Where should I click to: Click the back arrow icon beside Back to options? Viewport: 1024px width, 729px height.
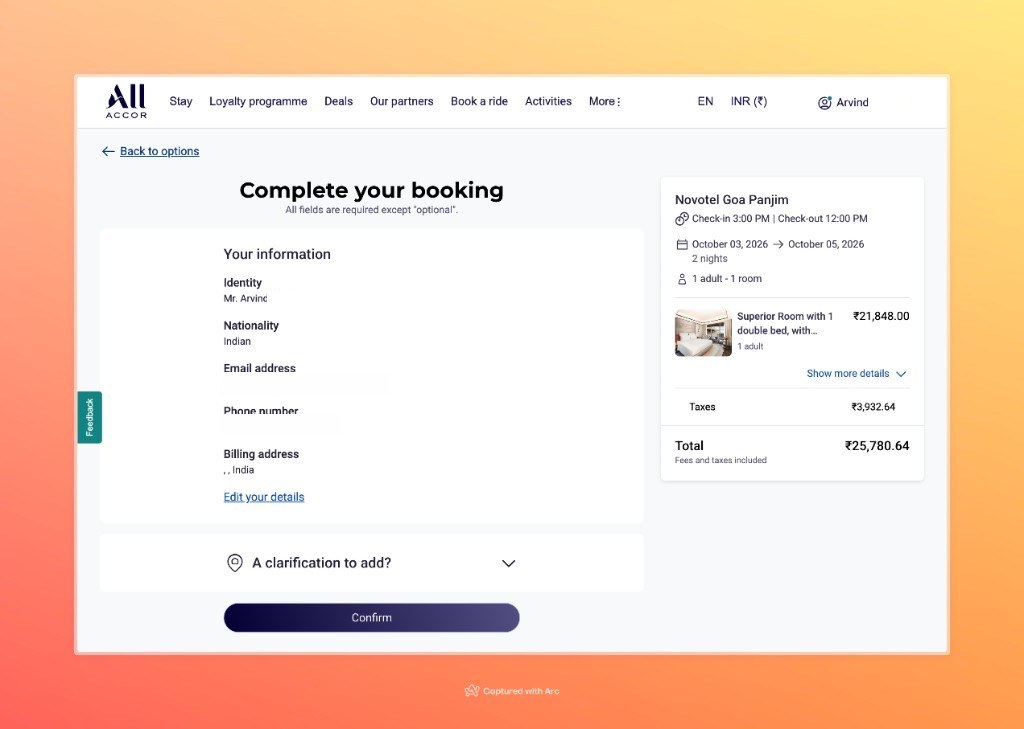coord(108,152)
